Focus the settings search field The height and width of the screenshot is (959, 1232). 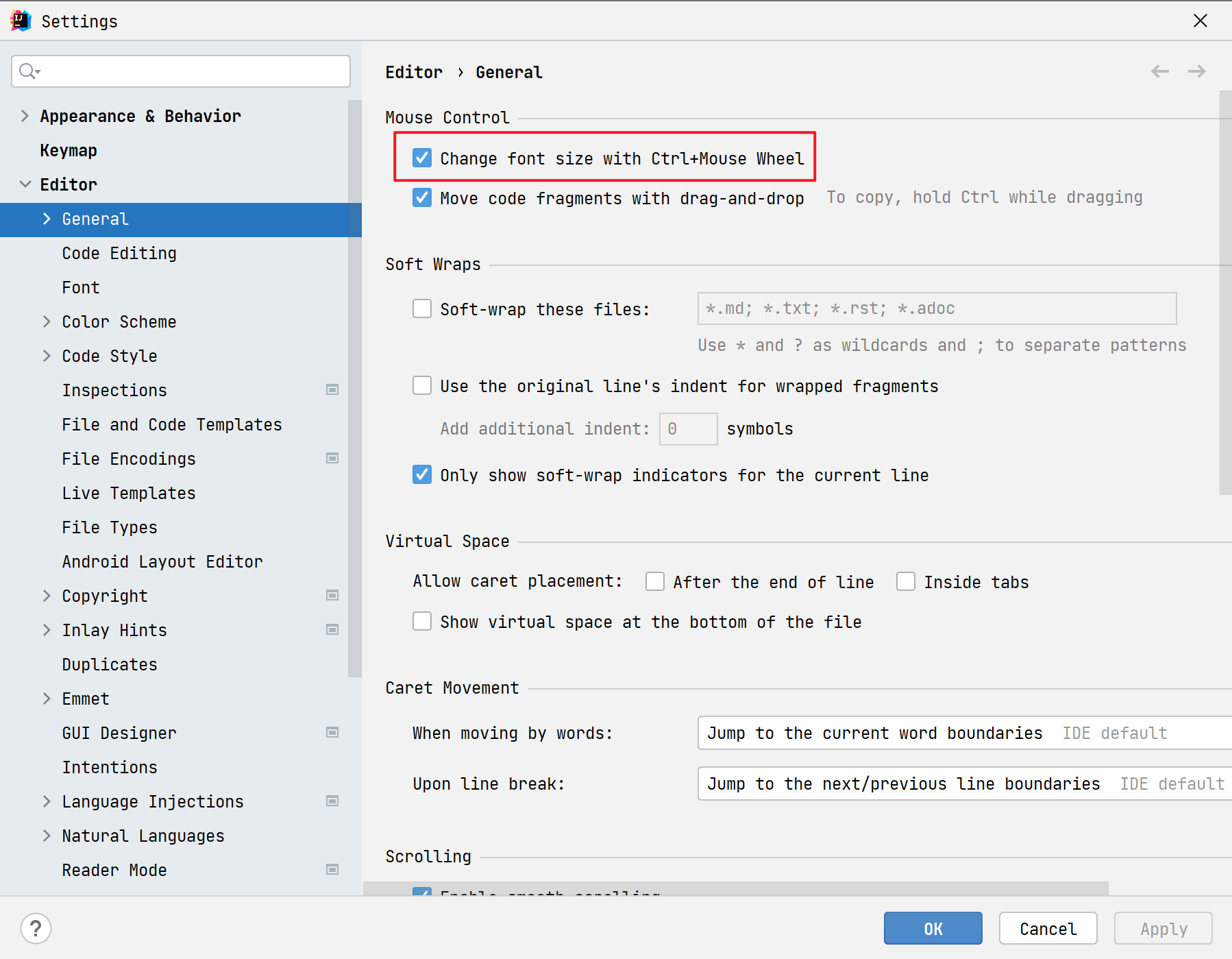(181, 71)
